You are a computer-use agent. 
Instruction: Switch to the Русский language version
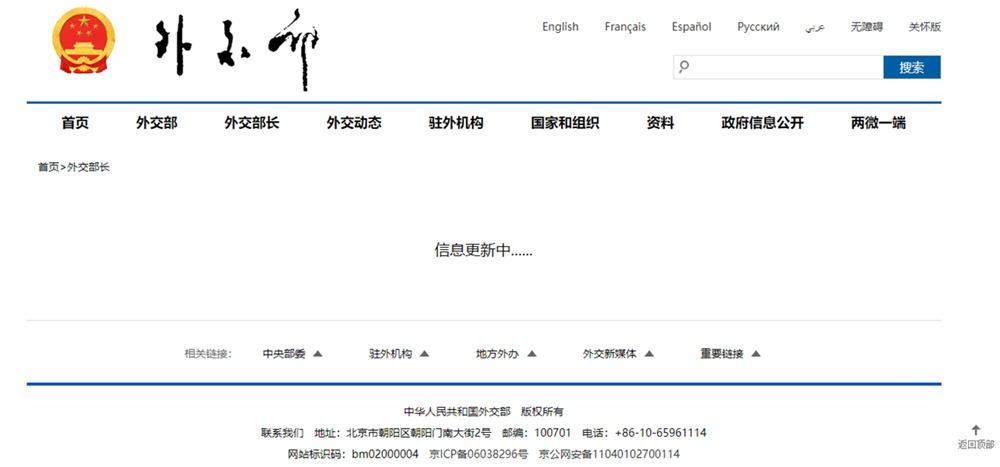[758, 27]
